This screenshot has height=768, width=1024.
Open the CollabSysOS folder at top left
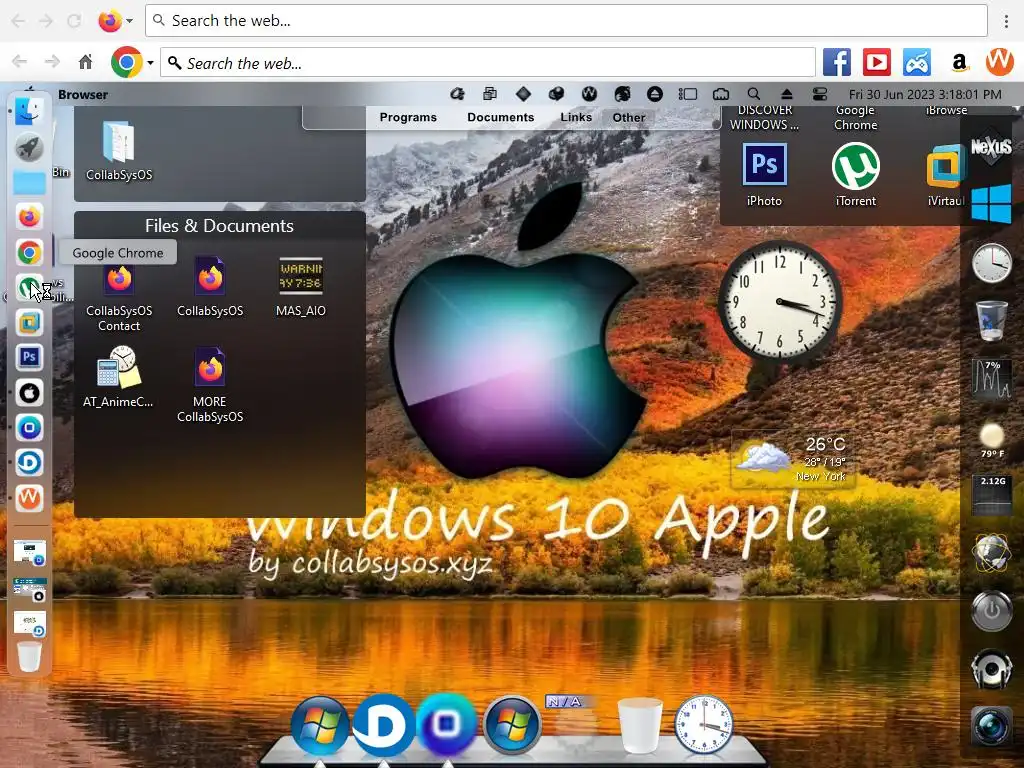[x=119, y=152]
